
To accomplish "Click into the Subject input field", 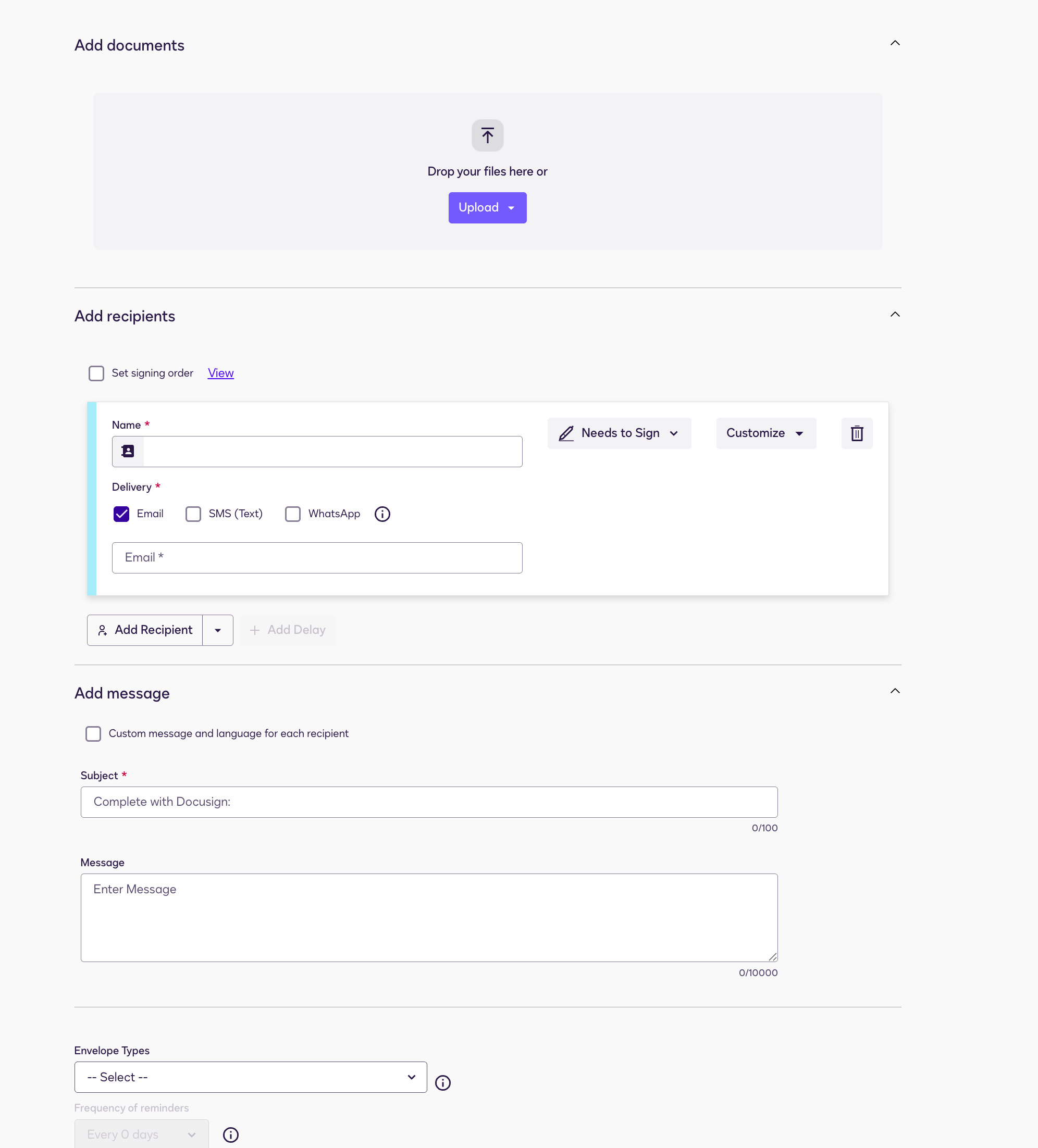I will (x=428, y=802).
